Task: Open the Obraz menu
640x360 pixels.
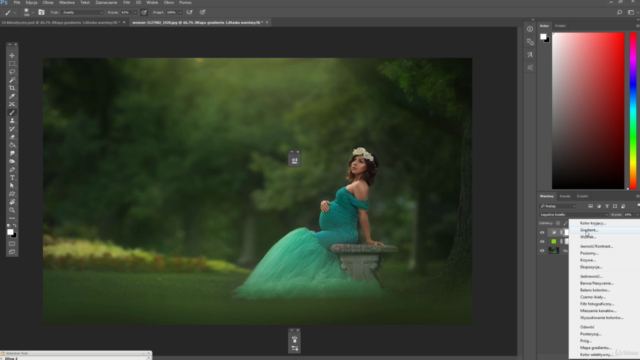Action: click(x=48, y=2)
